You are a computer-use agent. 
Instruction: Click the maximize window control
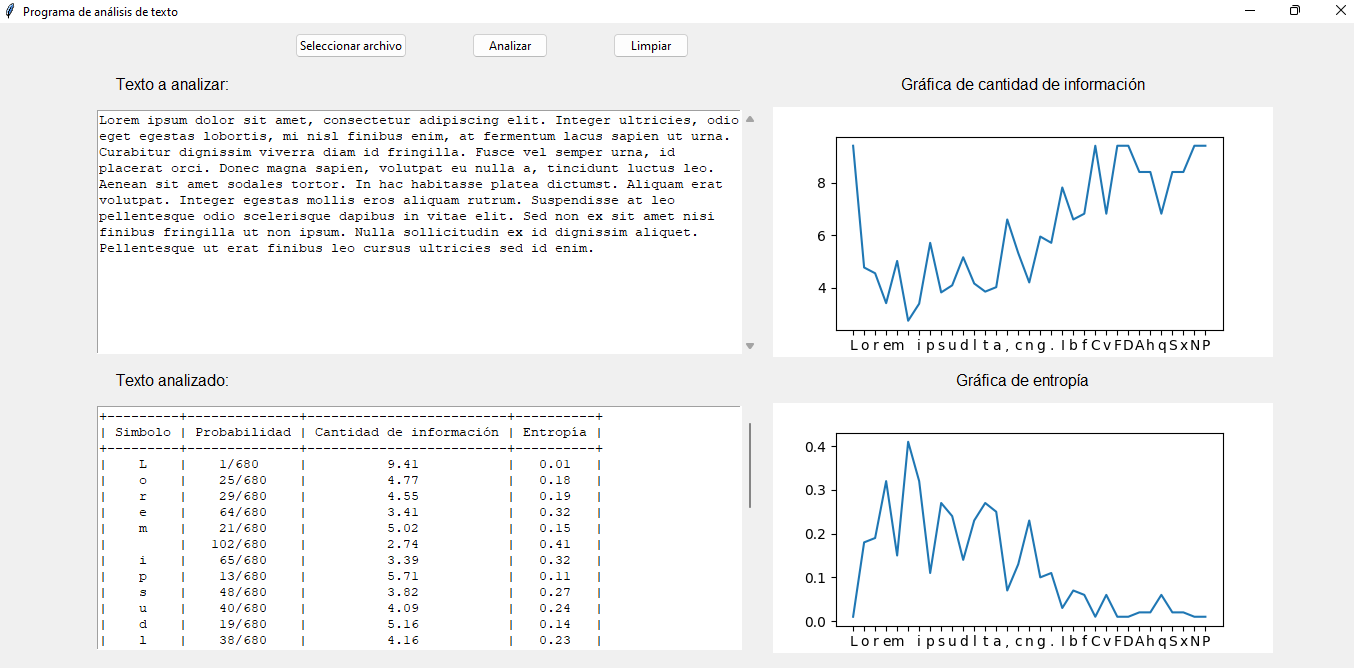(x=1294, y=11)
